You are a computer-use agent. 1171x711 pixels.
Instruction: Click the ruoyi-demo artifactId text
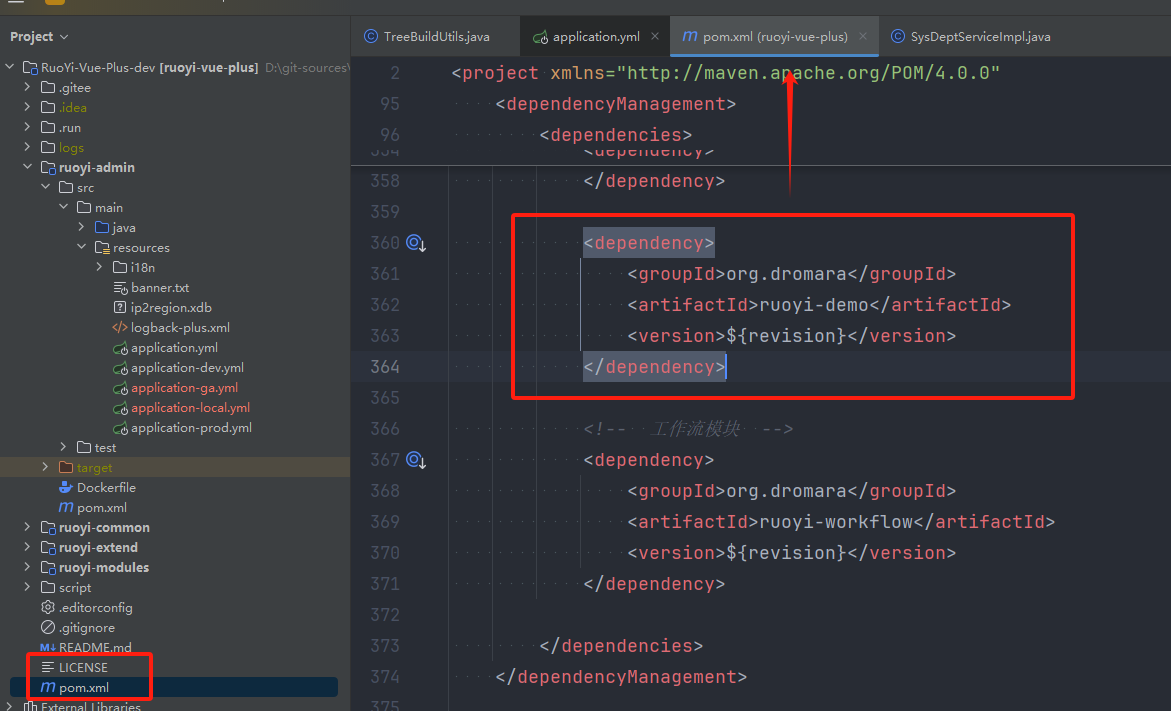point(814,305)
